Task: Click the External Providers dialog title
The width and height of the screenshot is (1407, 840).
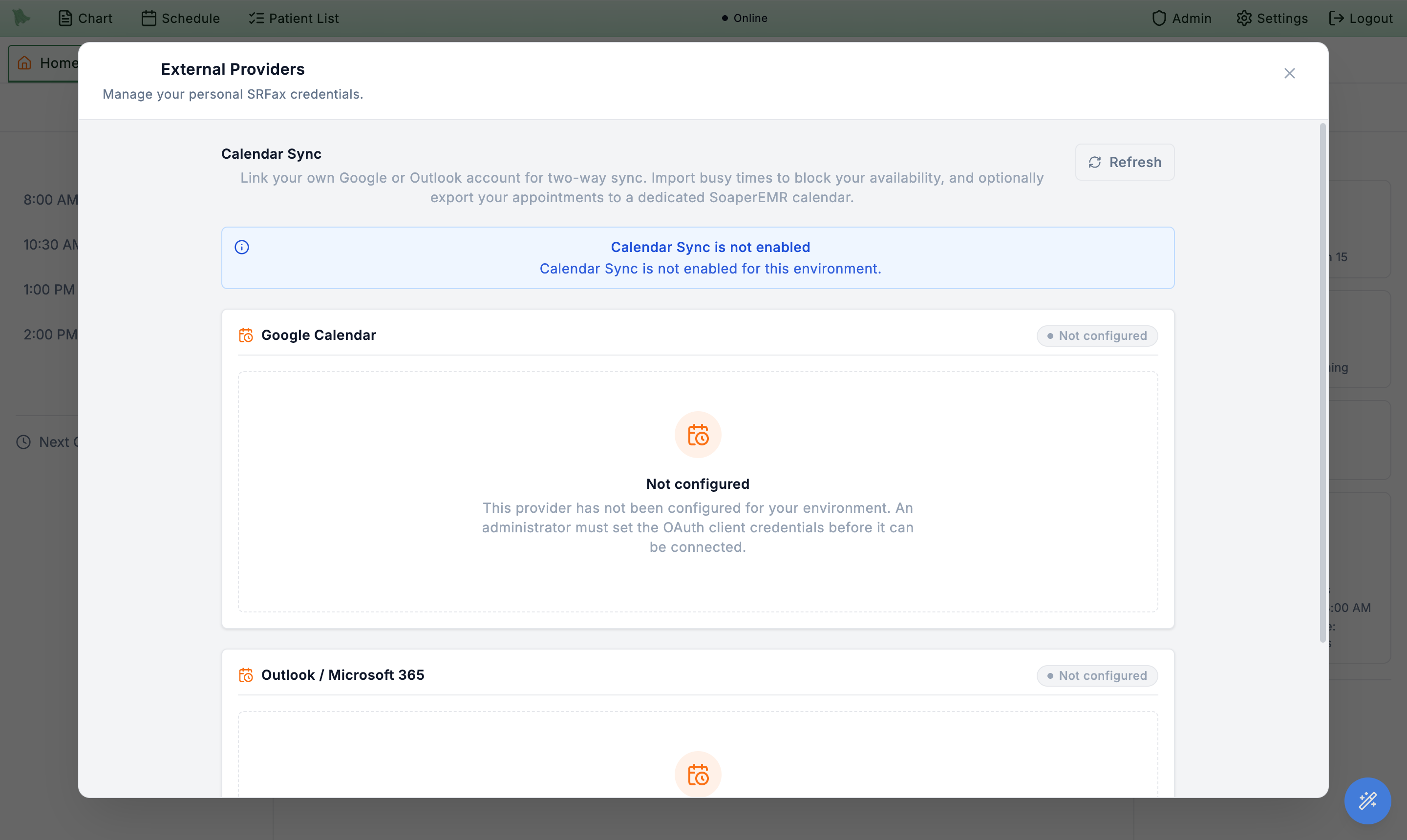Action: (x=233, y=69)
